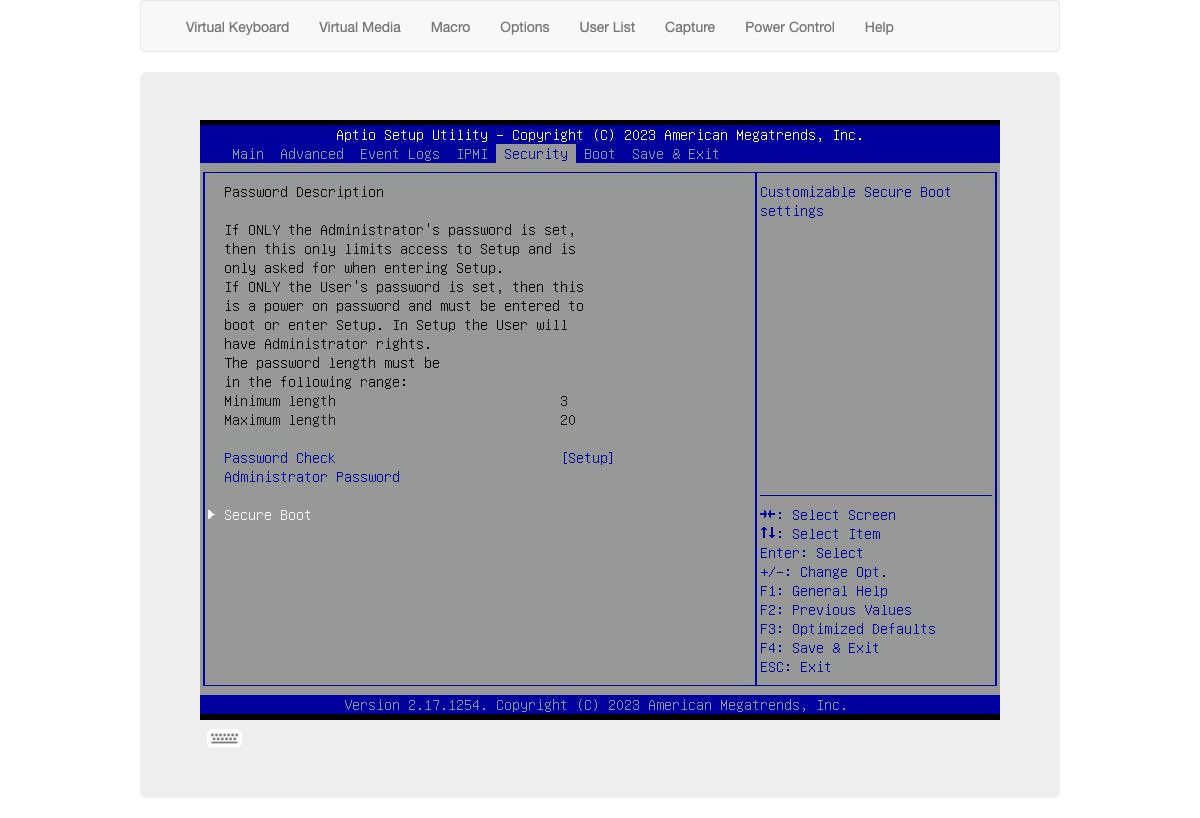Open the User List menu

coord(607,27)
